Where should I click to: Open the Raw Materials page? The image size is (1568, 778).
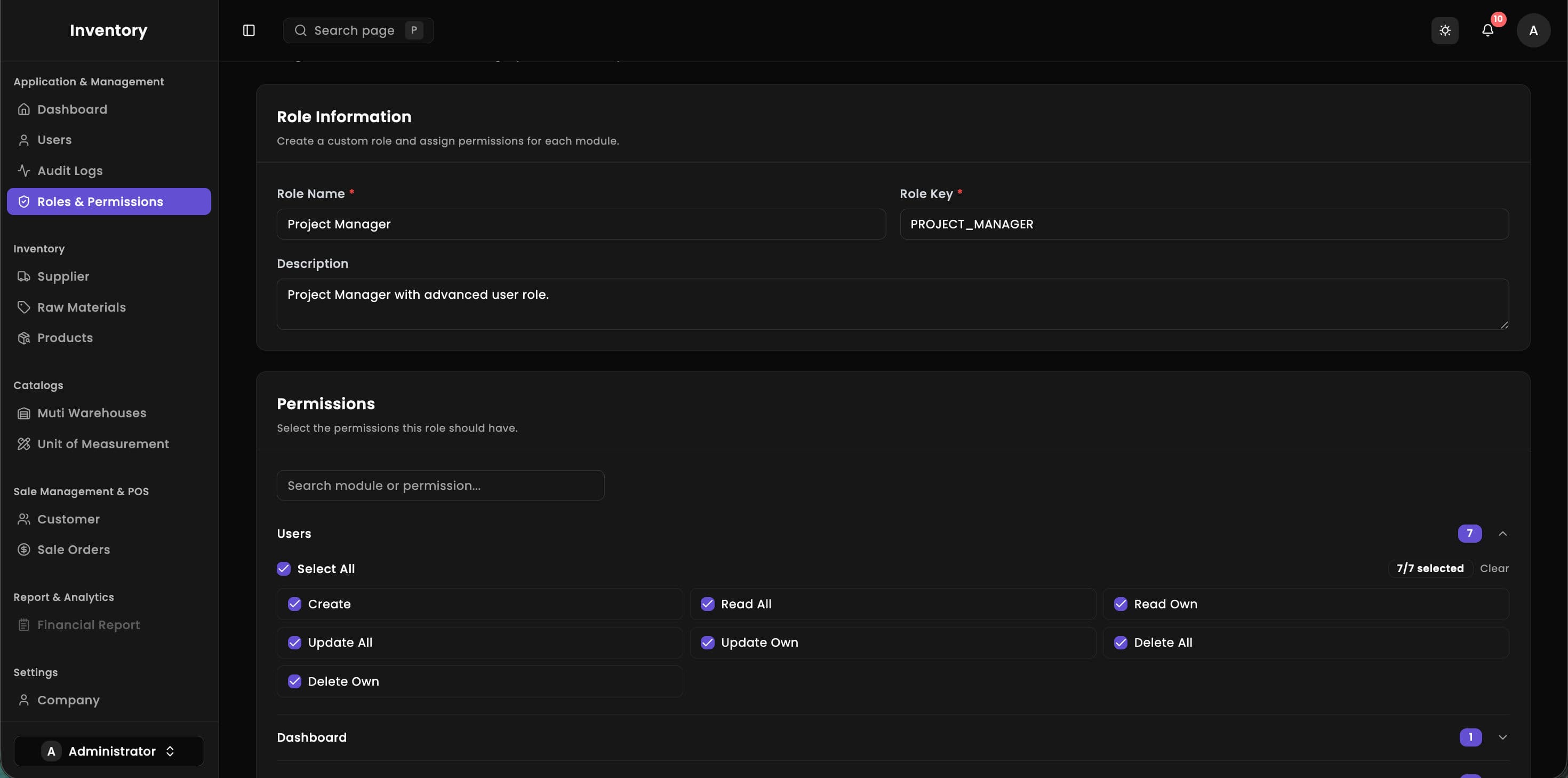(109, 307)
